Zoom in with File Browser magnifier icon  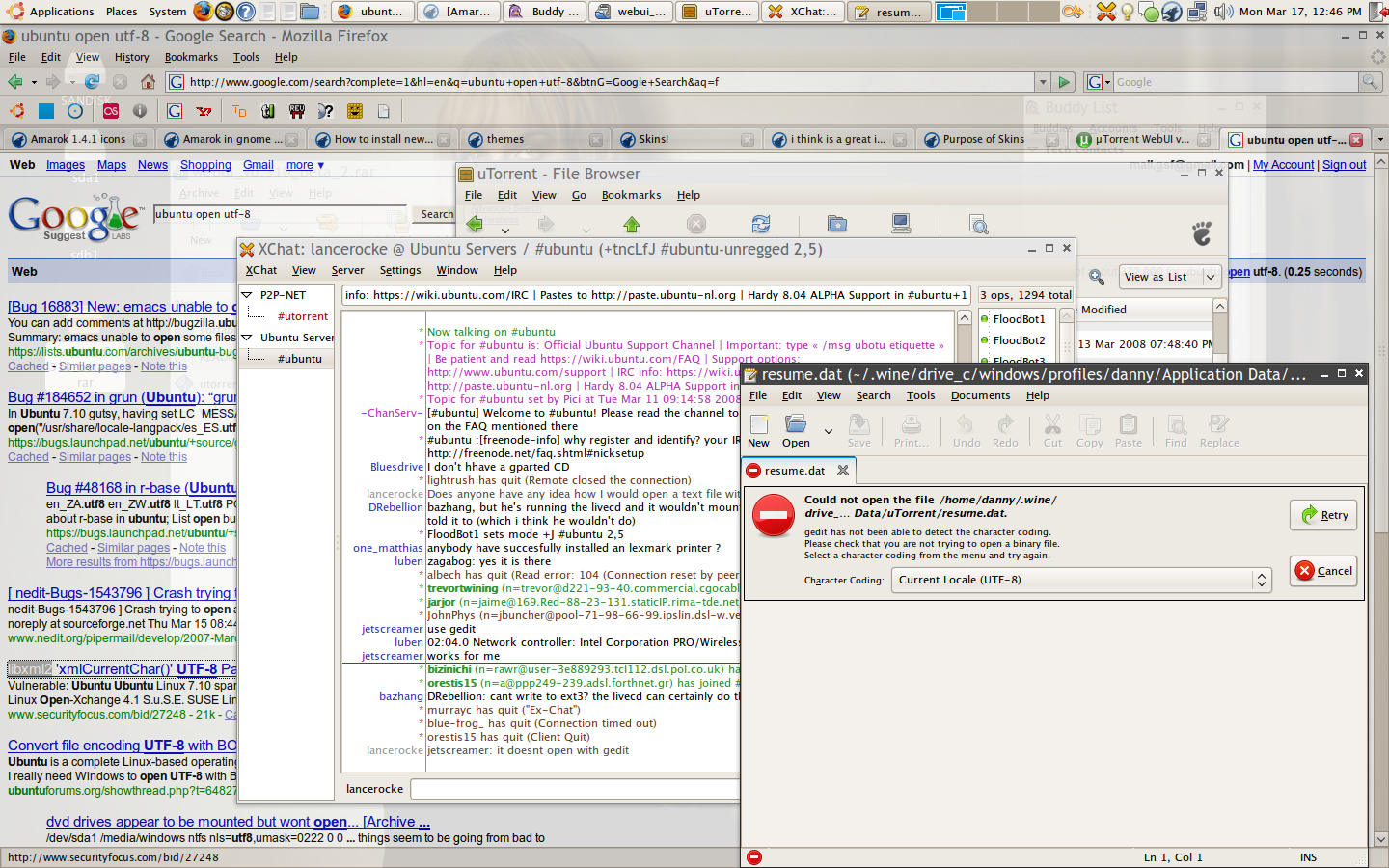click(x=1097, y=277)
